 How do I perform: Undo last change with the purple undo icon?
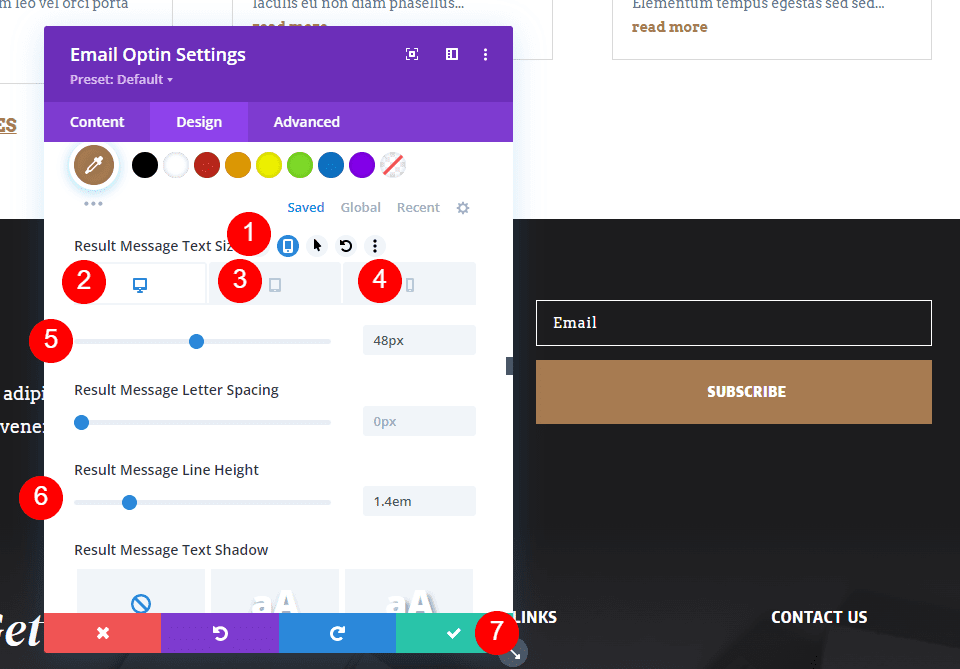pyautogui.click(x=220, y=633)
